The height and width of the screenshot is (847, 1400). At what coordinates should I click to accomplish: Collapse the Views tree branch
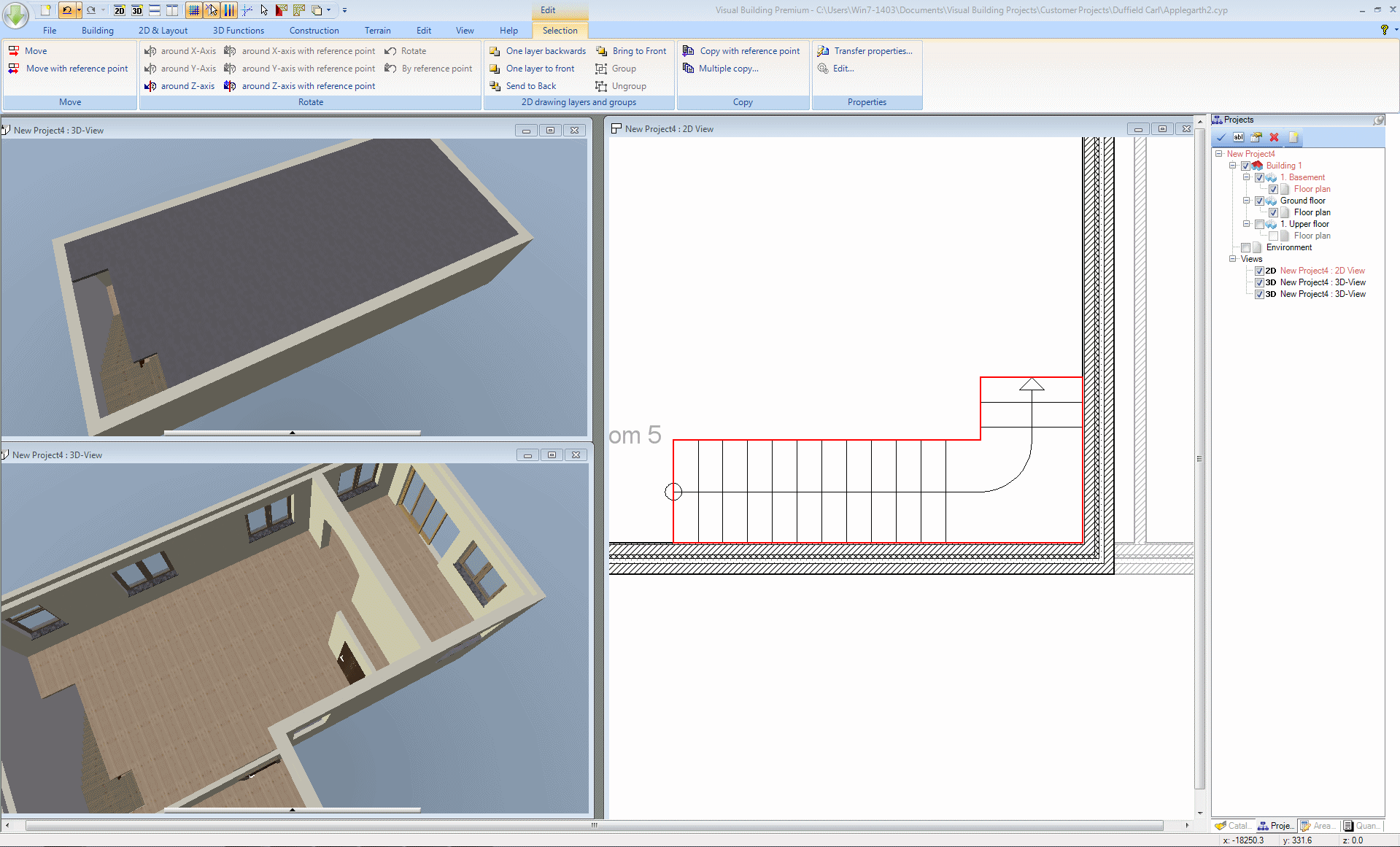click(1232, 259)
